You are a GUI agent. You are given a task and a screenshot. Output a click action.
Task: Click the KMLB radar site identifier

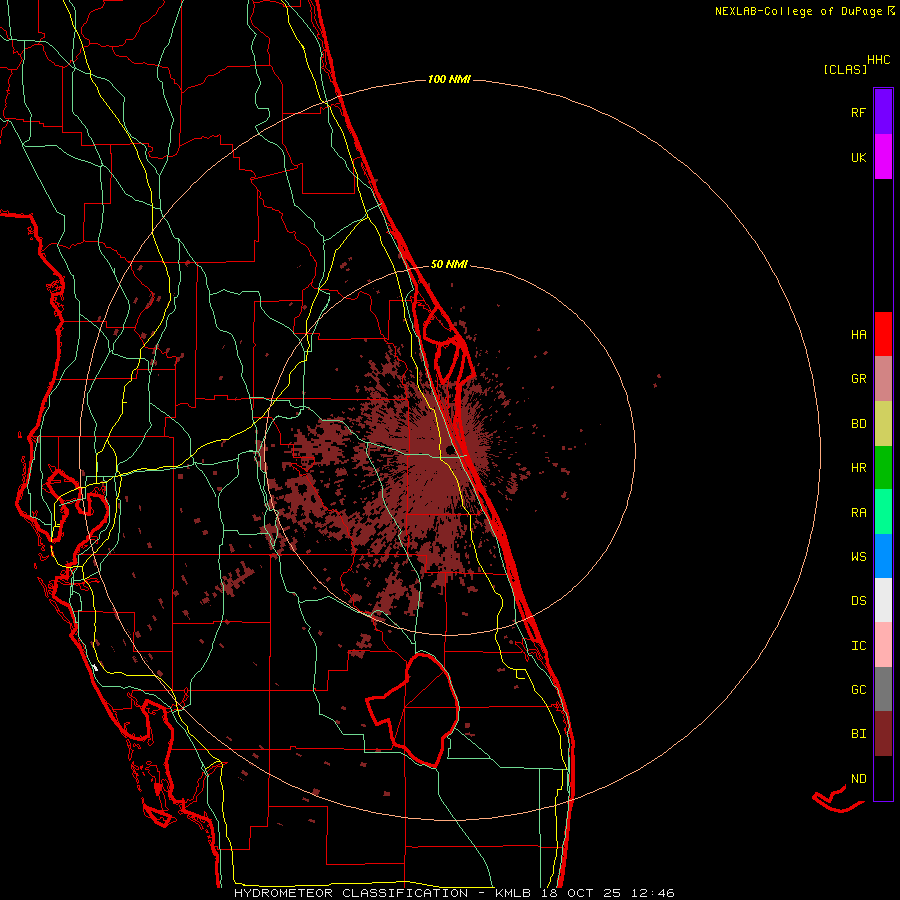tap(511, 893)
